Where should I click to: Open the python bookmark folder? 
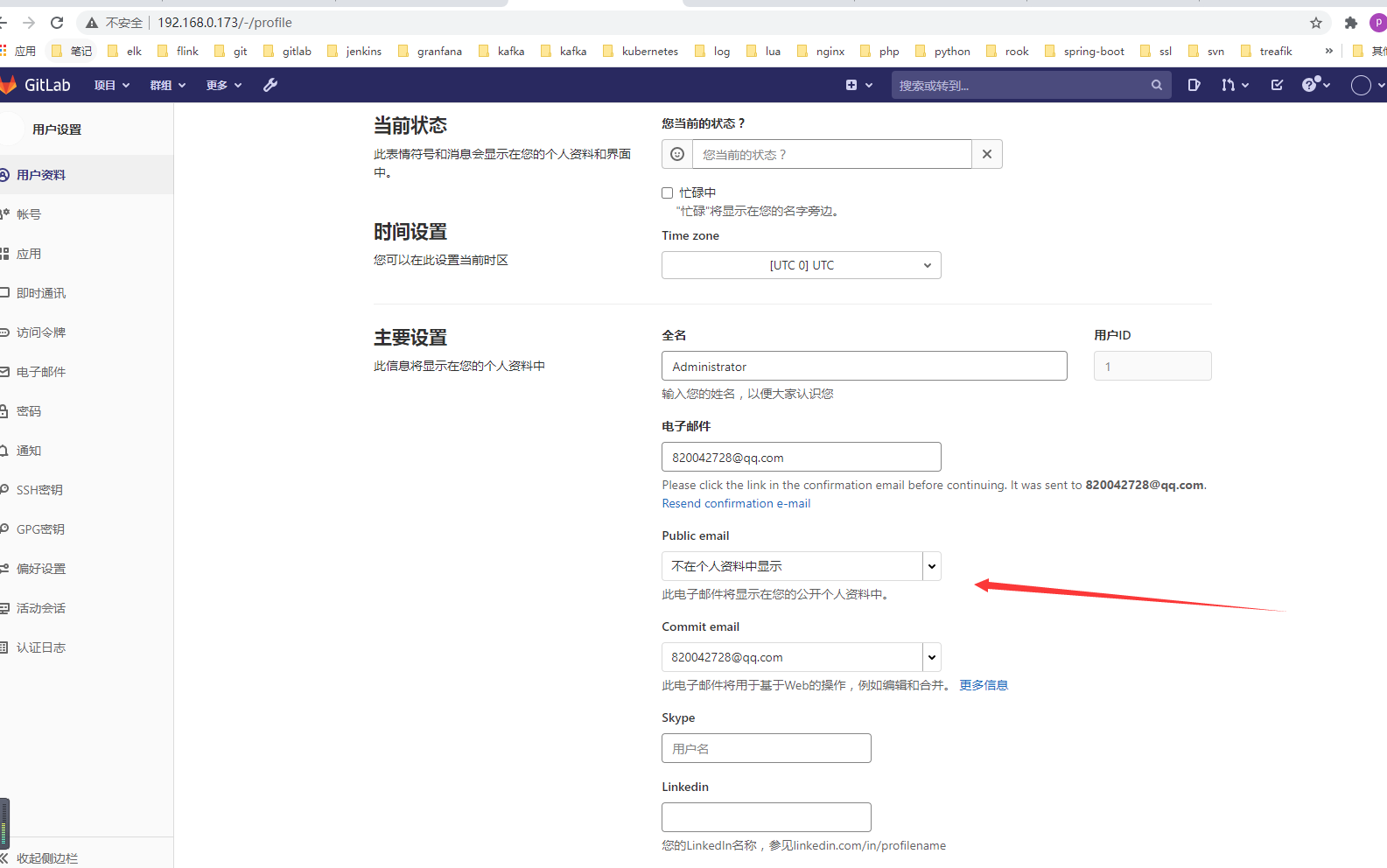tap(942, 51)
